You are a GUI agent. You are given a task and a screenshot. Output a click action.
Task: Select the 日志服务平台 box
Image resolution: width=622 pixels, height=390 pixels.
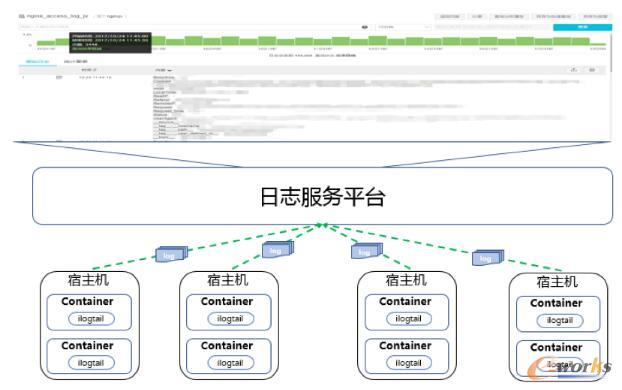pos(322,196)
